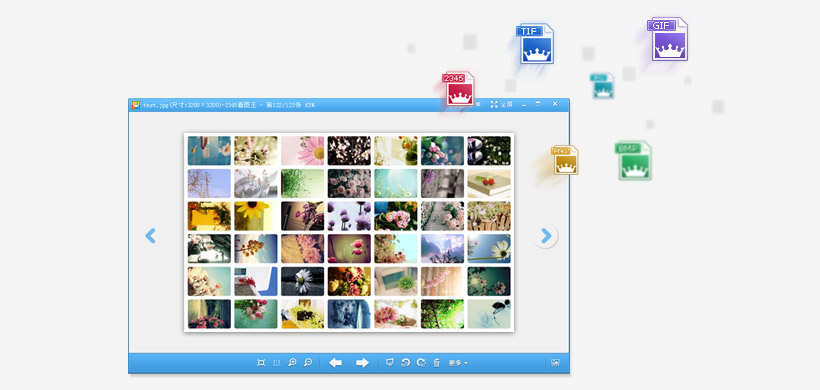Screen dimensions: 820x390
Task: Delete the image with the trash icon
Action: (x=437, y=363)
